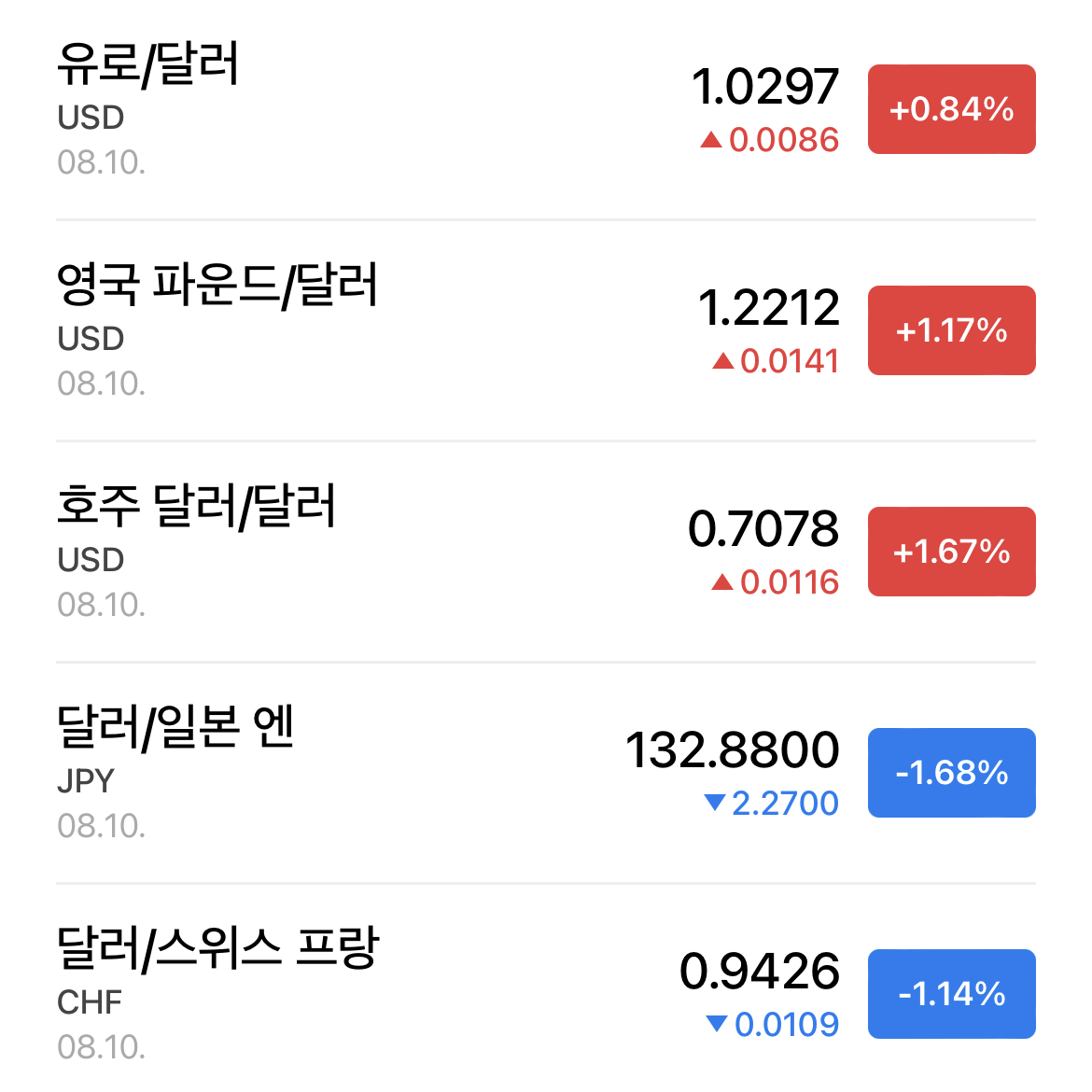Click the blue down triangle beside 2.2700
Image resolution: width=1092 pixels, height=1092 pixels.
tap(715, 803)
